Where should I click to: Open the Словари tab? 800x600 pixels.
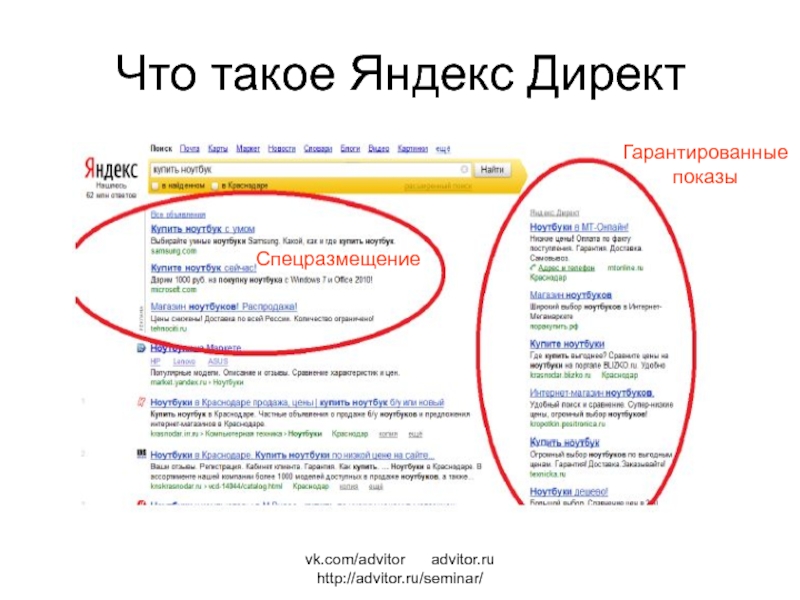[318, 148]
